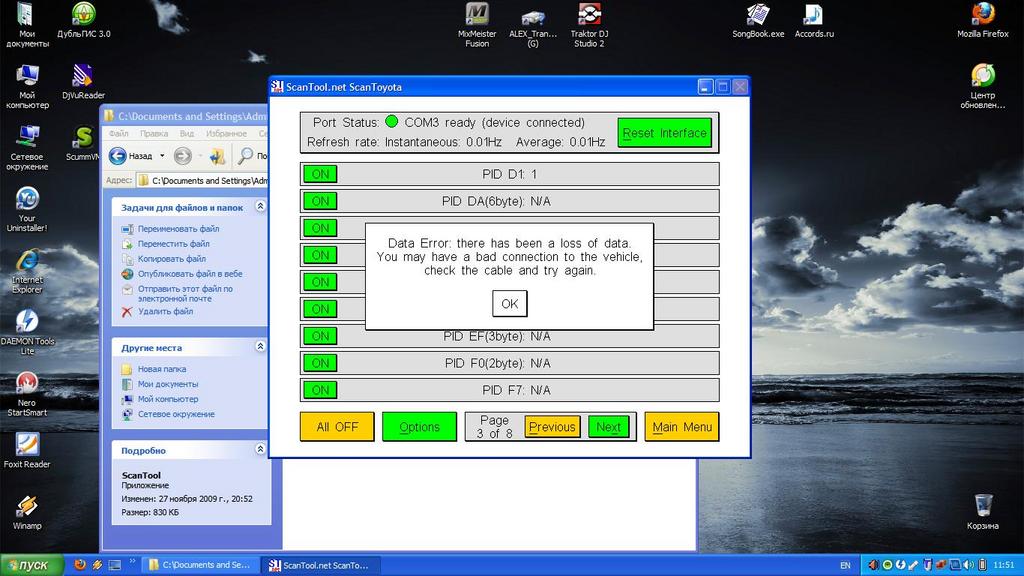Screen dimensions: 1024x576
Task: Collapse the Другие места panel
Action: (260, 347)
